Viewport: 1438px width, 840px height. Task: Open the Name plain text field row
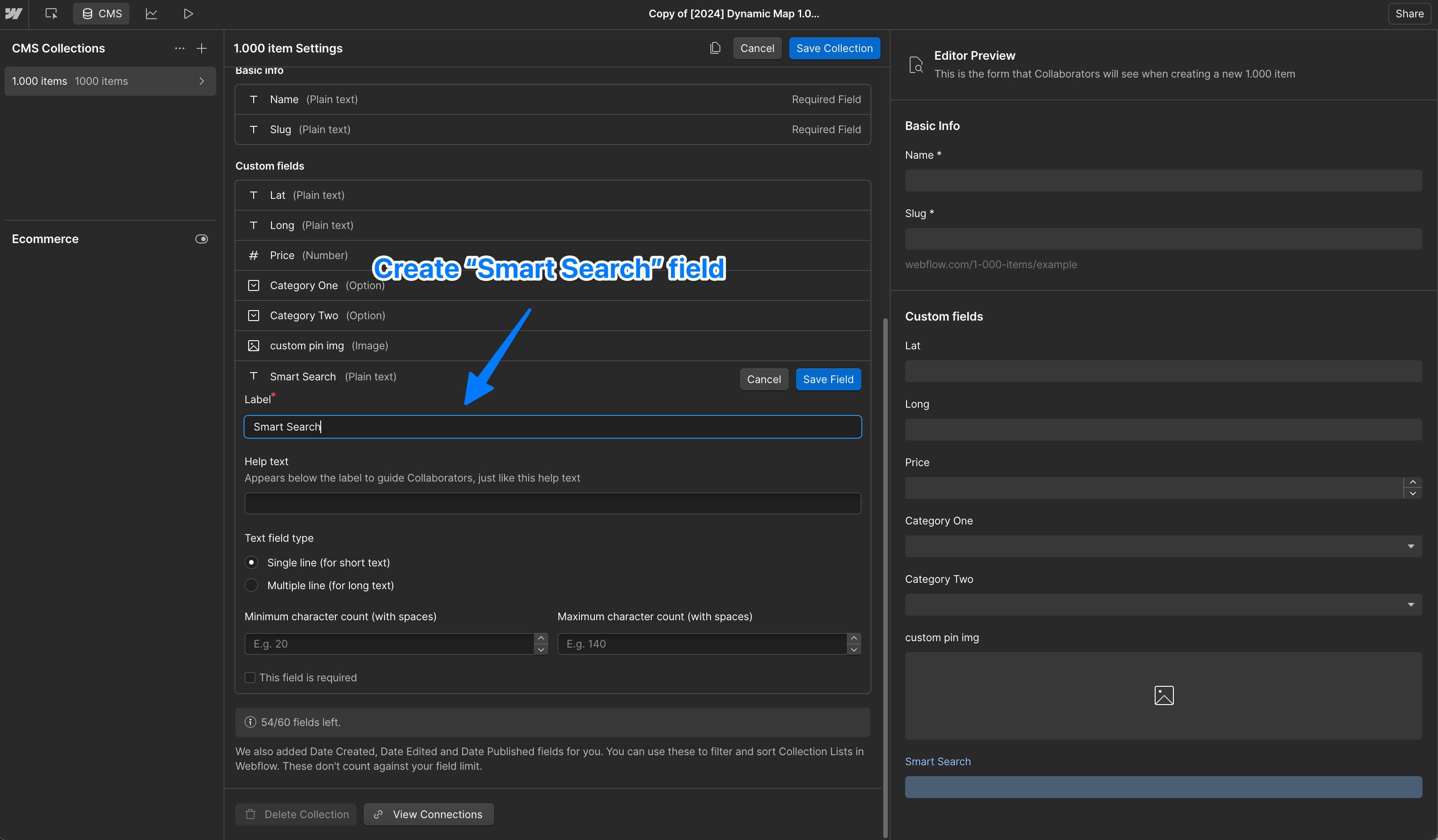(552, 99)
